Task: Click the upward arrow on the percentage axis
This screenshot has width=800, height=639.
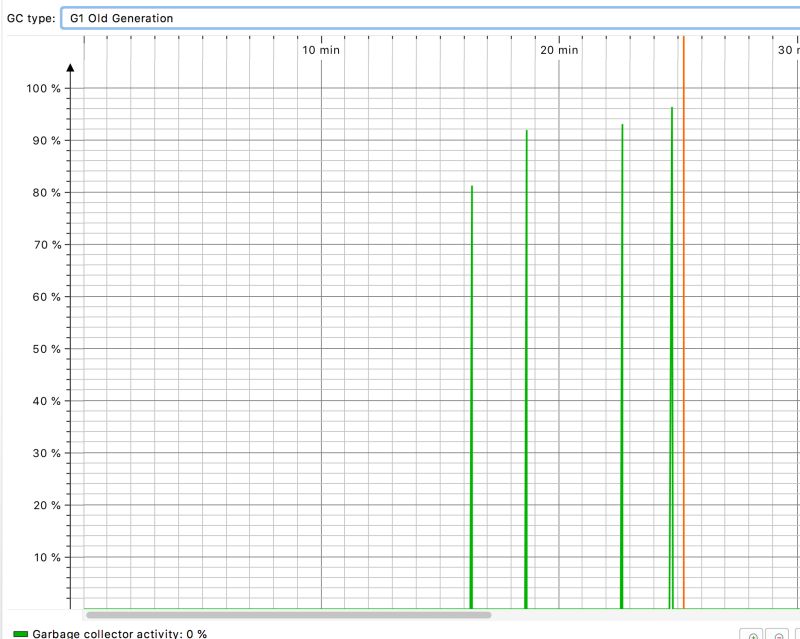Action: coord(70,67)
